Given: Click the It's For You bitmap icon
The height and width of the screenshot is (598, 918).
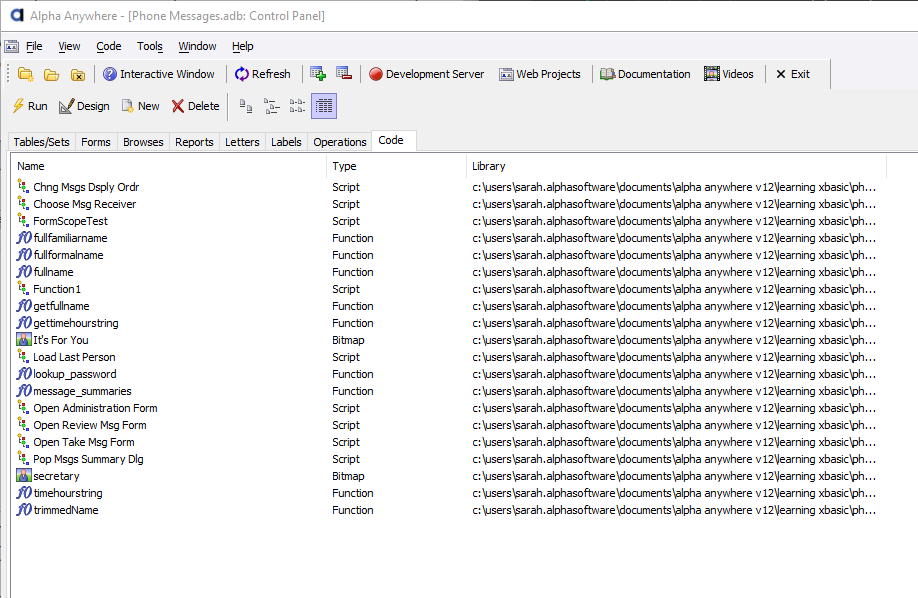Looking at the screenshot, I should coord(24,340).
